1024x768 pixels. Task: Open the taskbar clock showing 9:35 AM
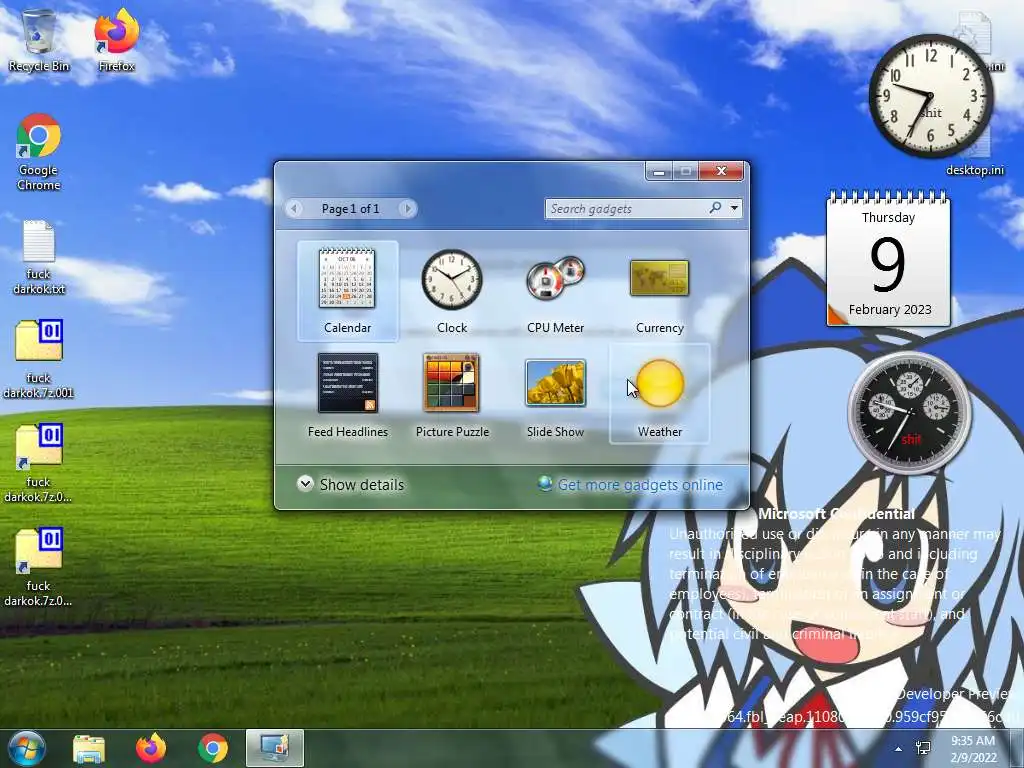point(973,749)
